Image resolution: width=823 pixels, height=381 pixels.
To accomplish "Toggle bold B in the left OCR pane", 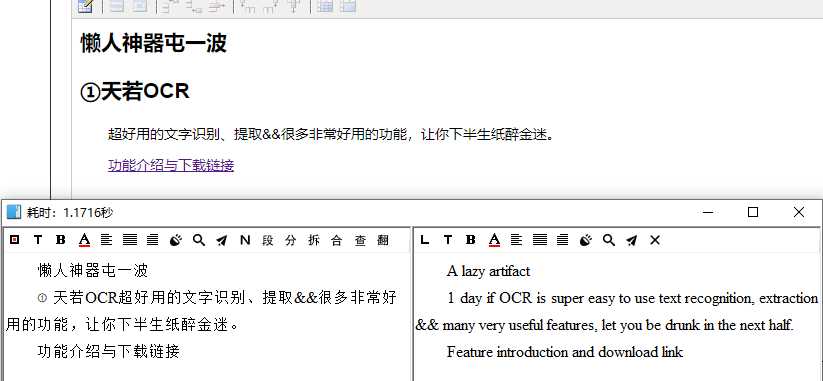I will click(60, 240).
